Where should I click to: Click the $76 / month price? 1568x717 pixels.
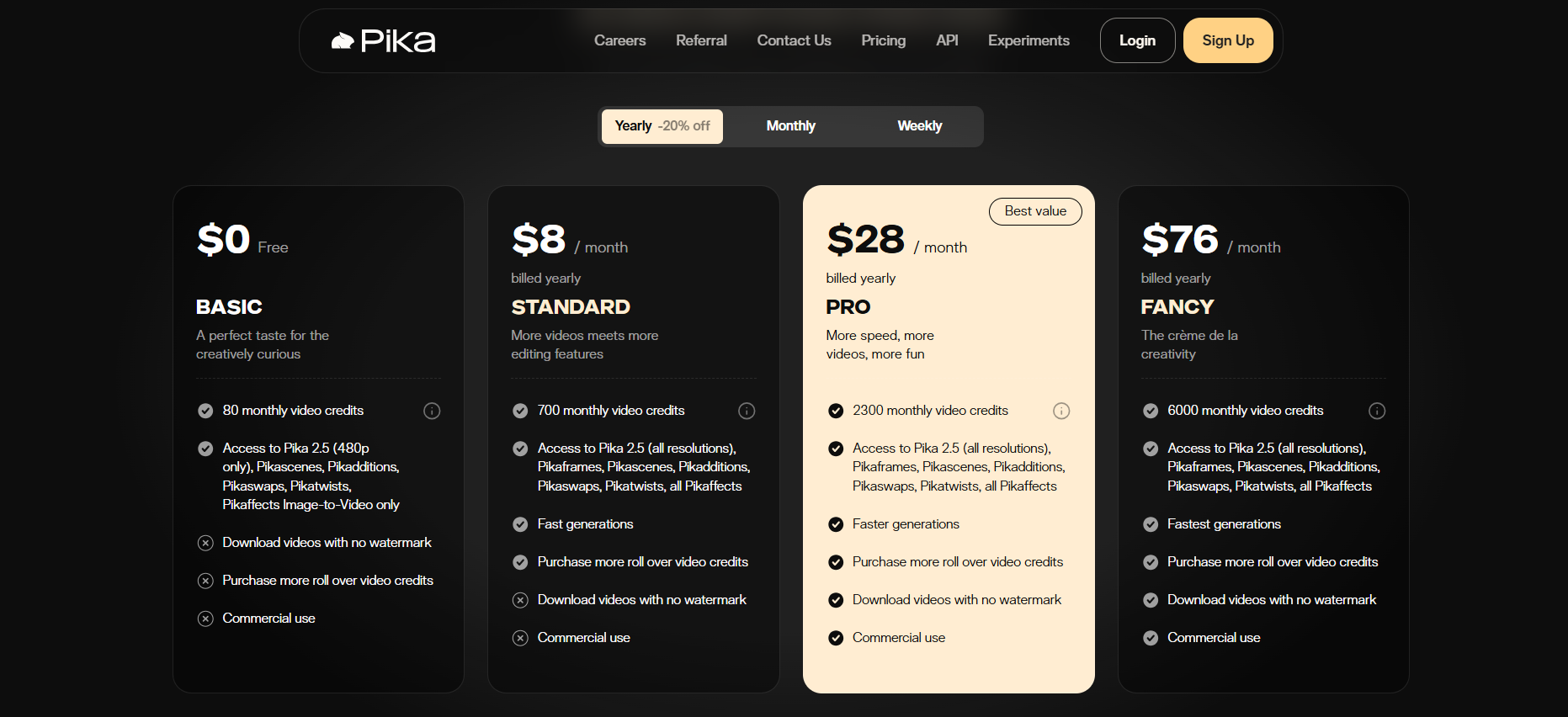1211,240
